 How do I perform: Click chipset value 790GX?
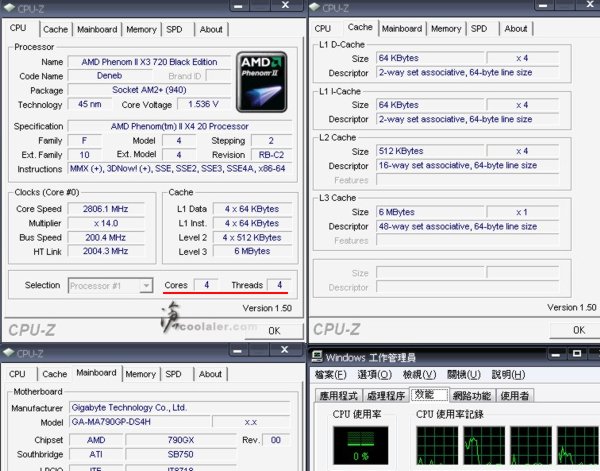181,440
